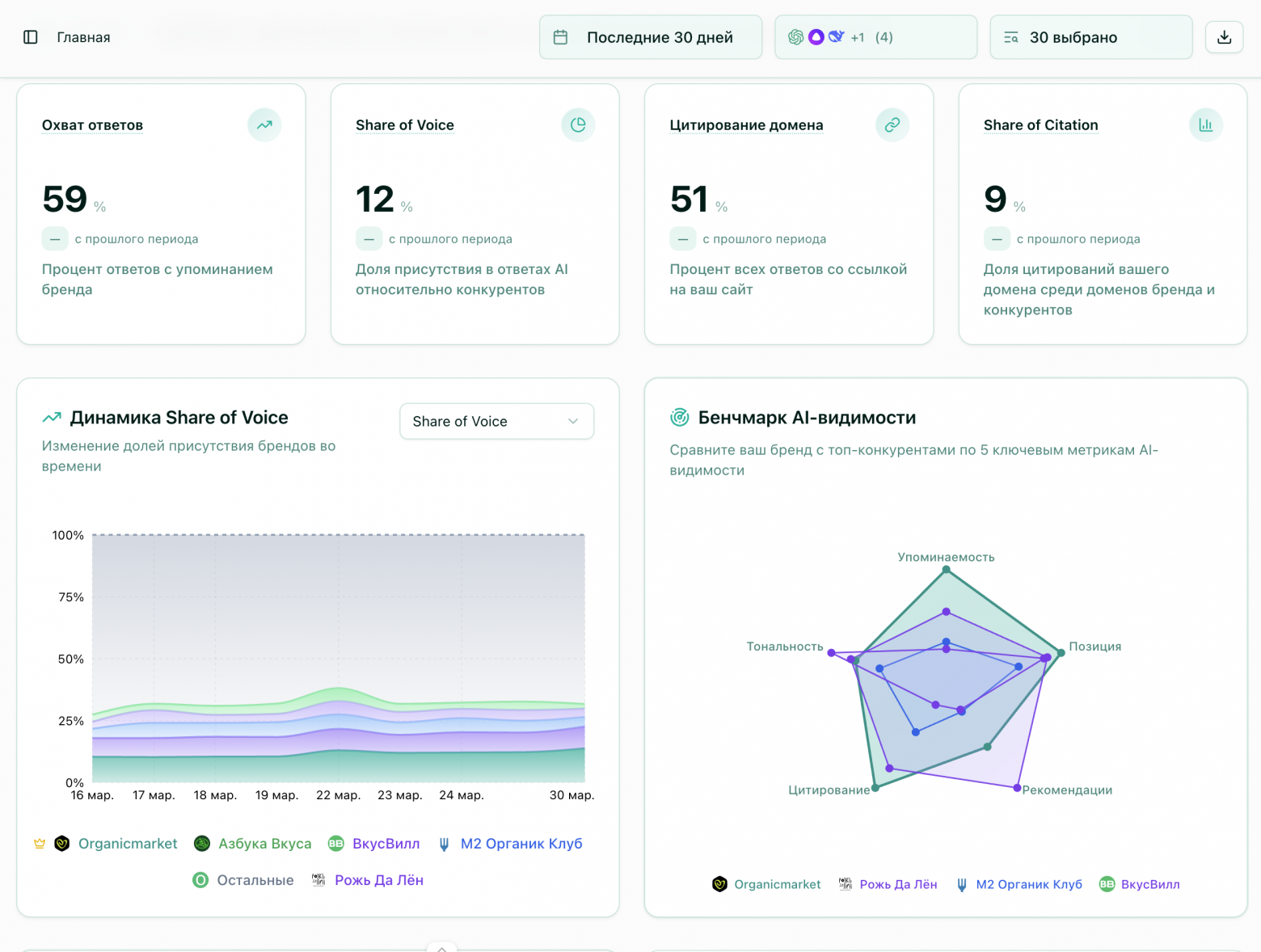This screenshot has width=1261, height=952.
Task: Toggle Рожь Да Лён in radar benchmark legend
Action: click(897, 884)
